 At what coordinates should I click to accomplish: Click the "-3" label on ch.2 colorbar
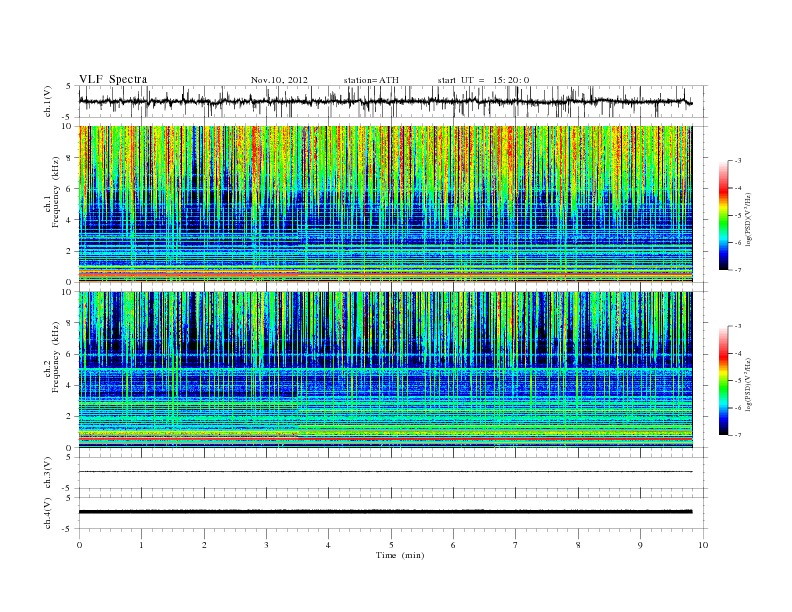pos(738,326)
